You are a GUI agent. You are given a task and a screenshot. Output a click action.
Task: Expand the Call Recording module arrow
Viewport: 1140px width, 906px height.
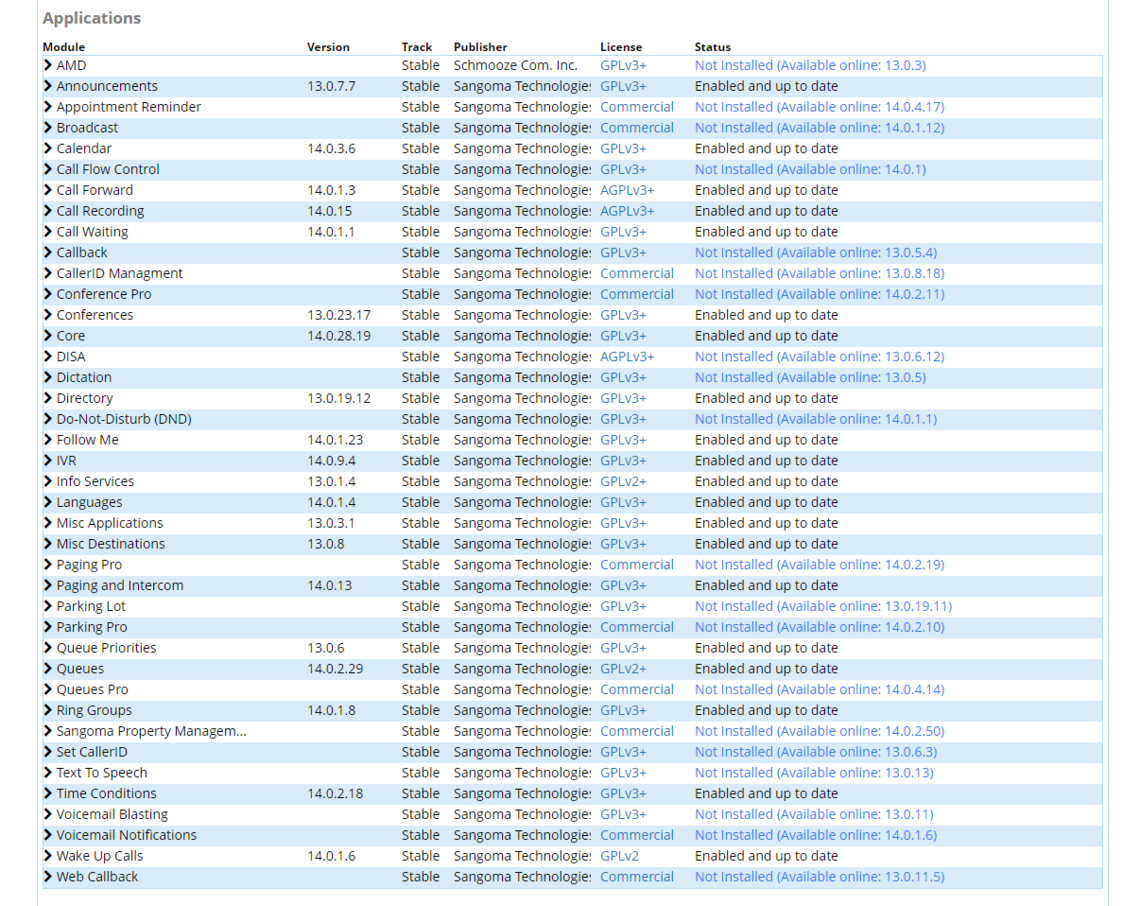click(x=48, y=211)
